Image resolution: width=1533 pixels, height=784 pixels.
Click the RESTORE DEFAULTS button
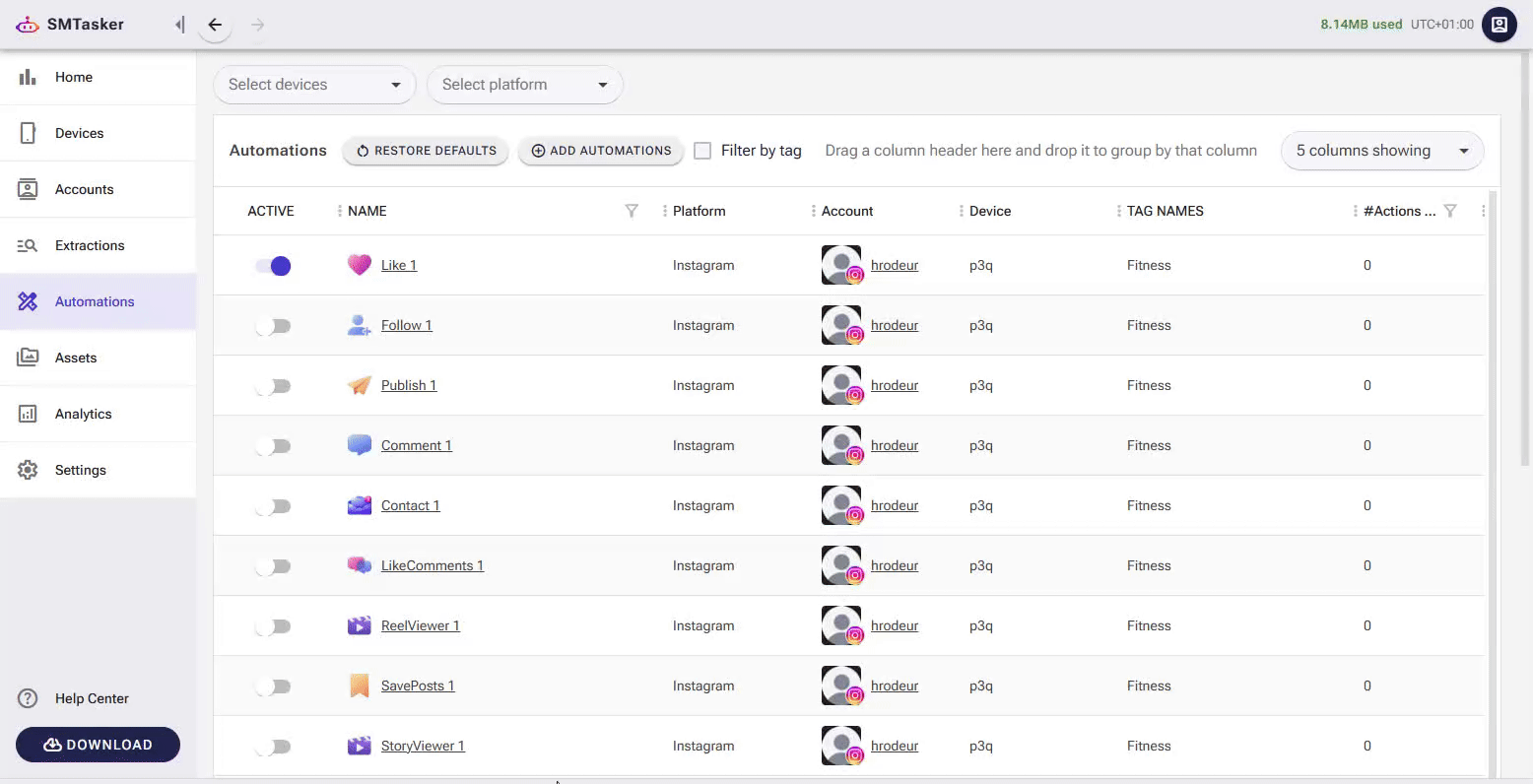click(x=426, y=151)
